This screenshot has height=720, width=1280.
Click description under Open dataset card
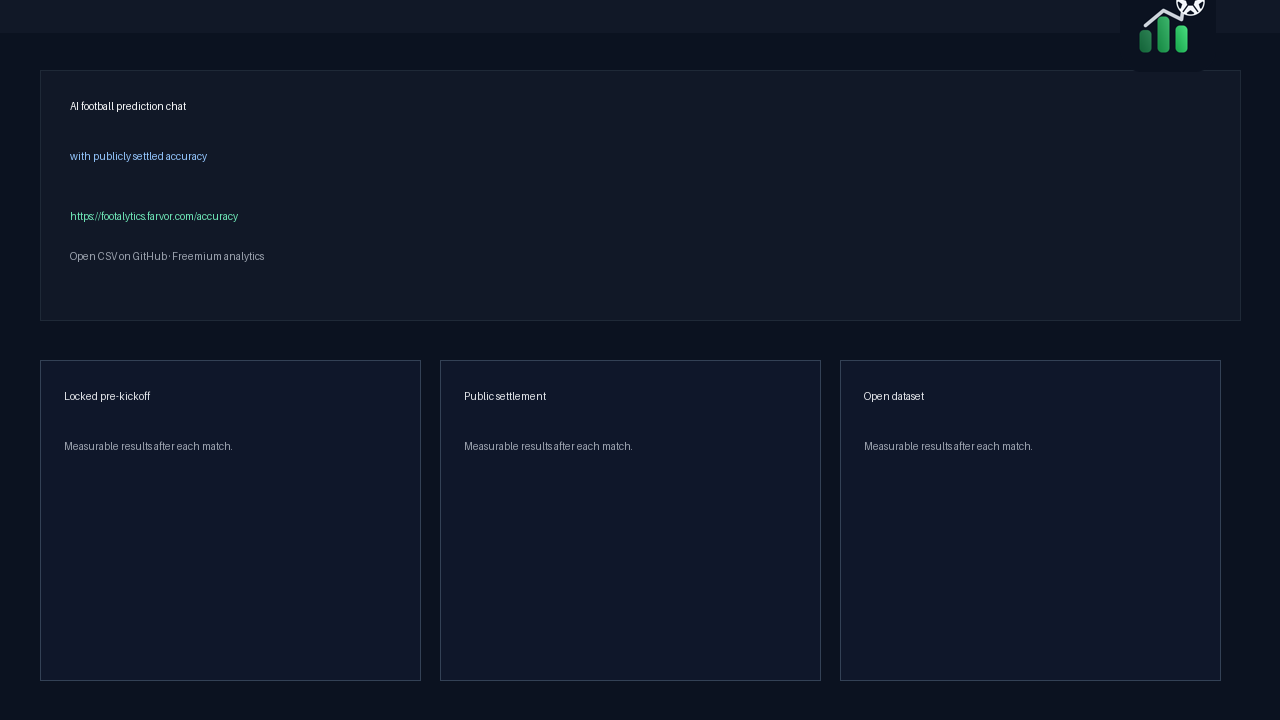(948, 446)
